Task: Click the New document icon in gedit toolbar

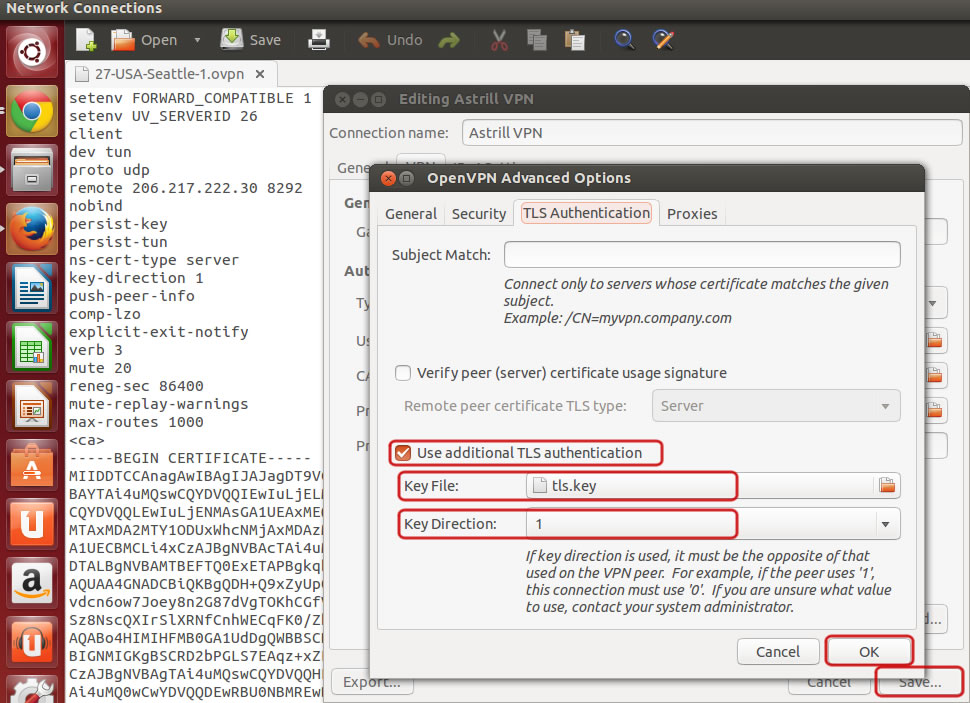Action: [x=86, y=40]
